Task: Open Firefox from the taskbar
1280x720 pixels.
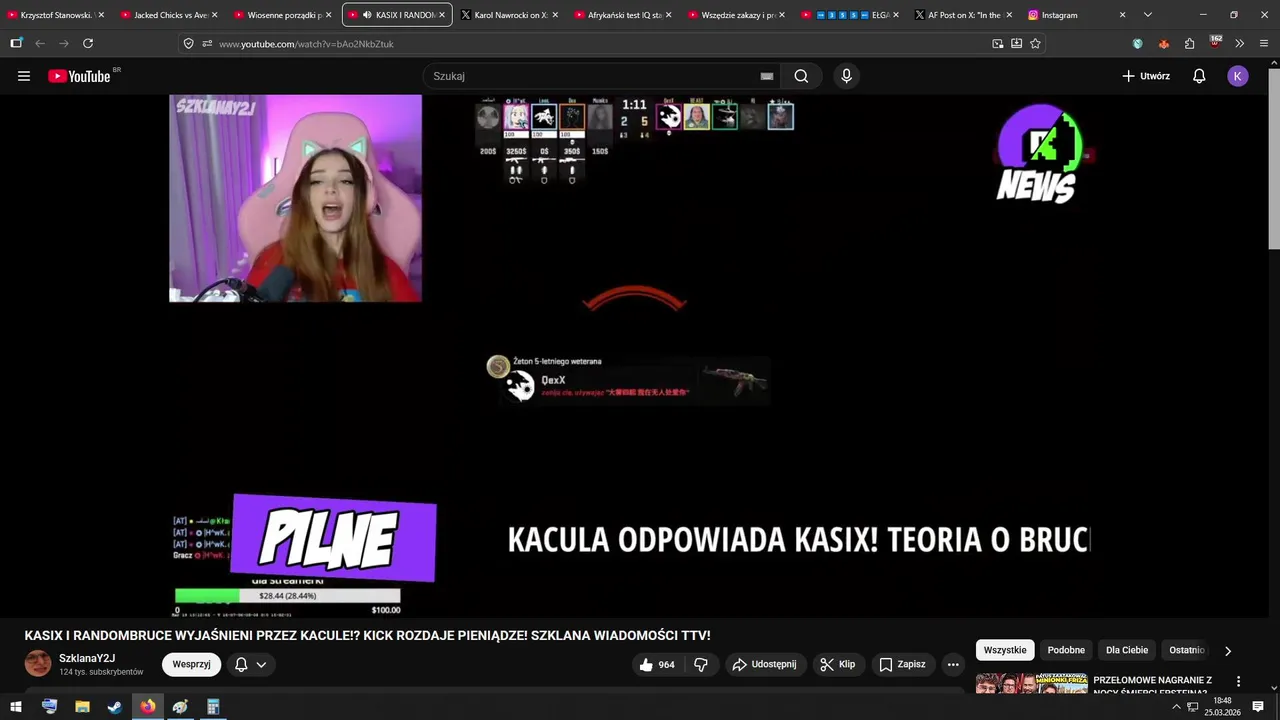Action: click(x=147, y=706)
